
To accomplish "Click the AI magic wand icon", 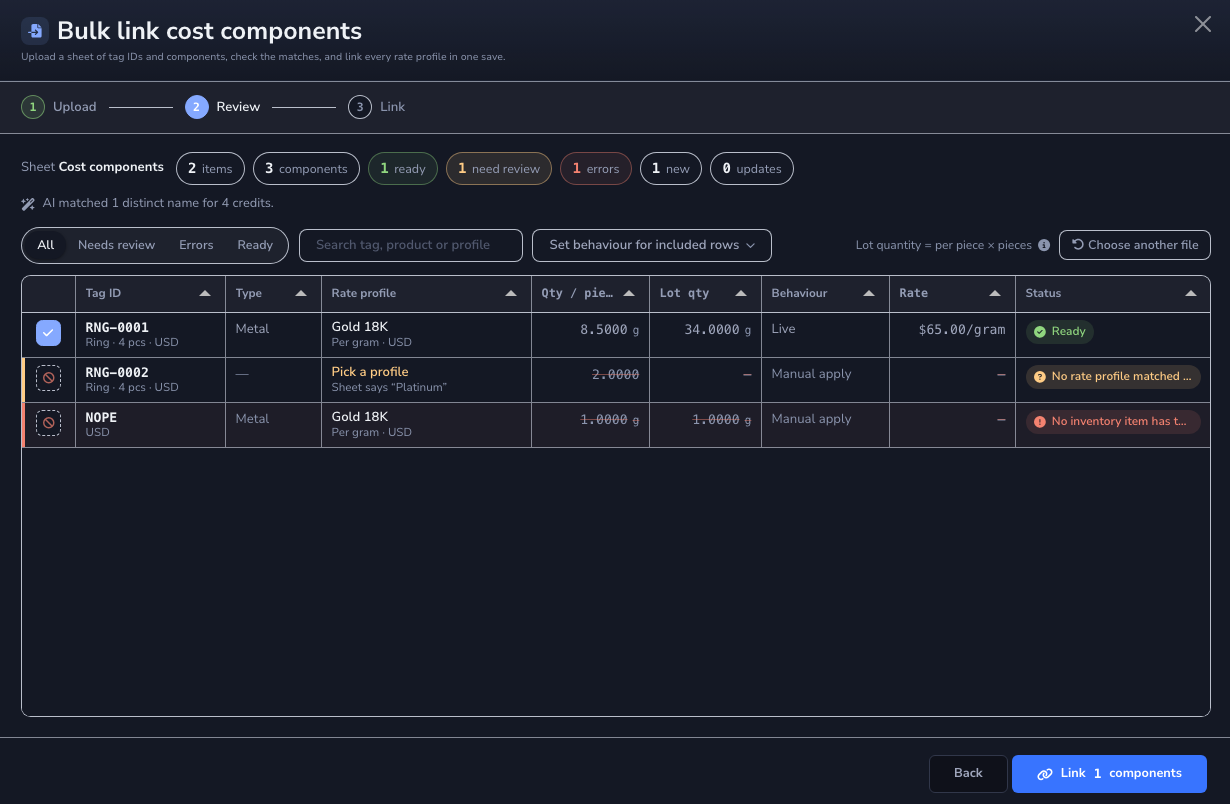I will (x=28, y=203).
